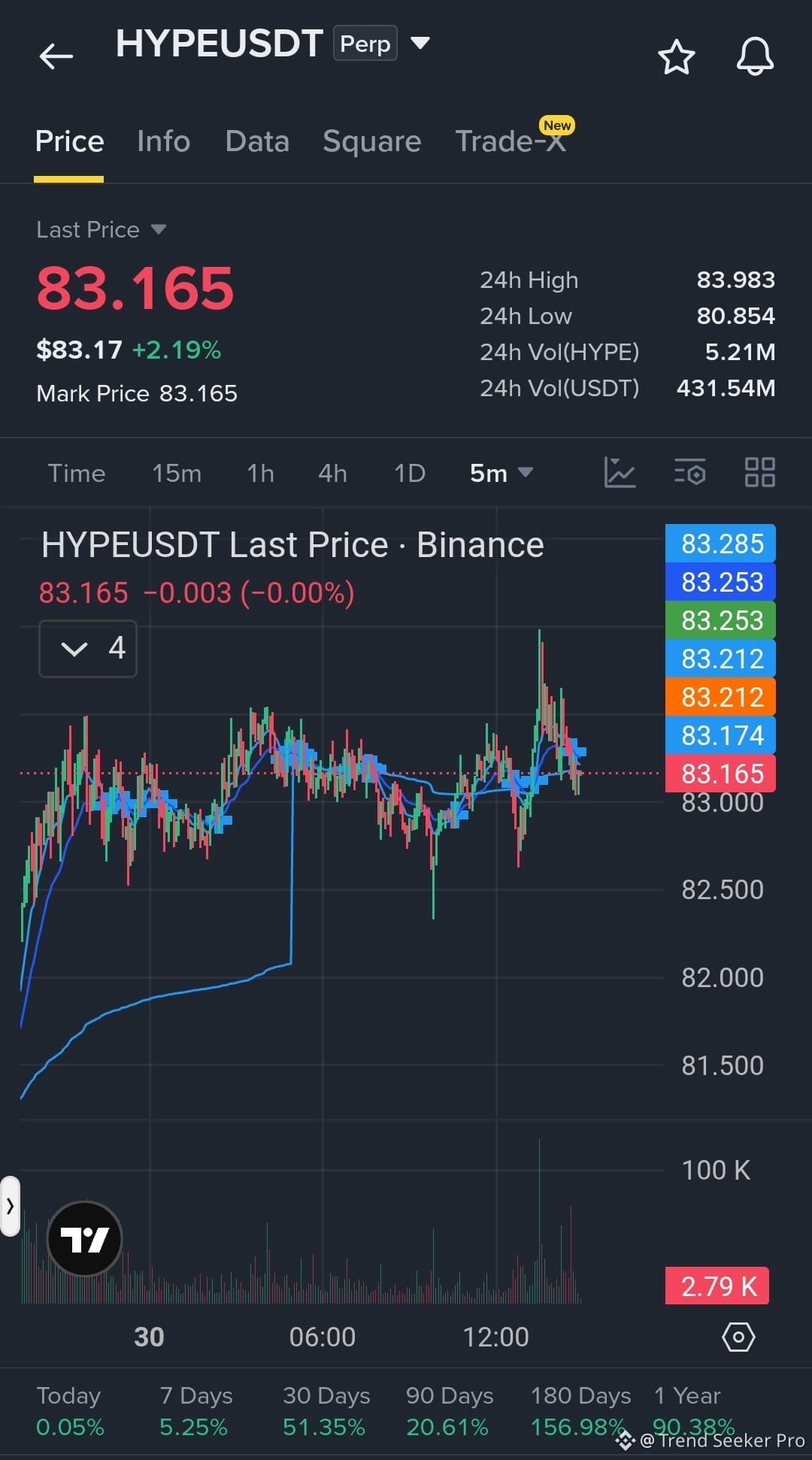Tap the orange 83.212 indicator price label
The image size is (812, 1460).
coord(720,696)
